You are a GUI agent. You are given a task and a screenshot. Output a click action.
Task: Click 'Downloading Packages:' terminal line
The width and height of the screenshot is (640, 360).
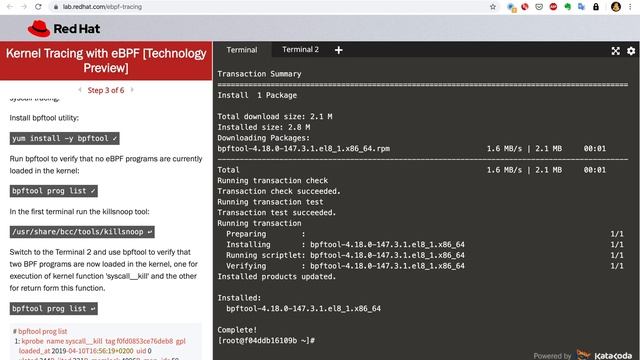pos(264,138)
